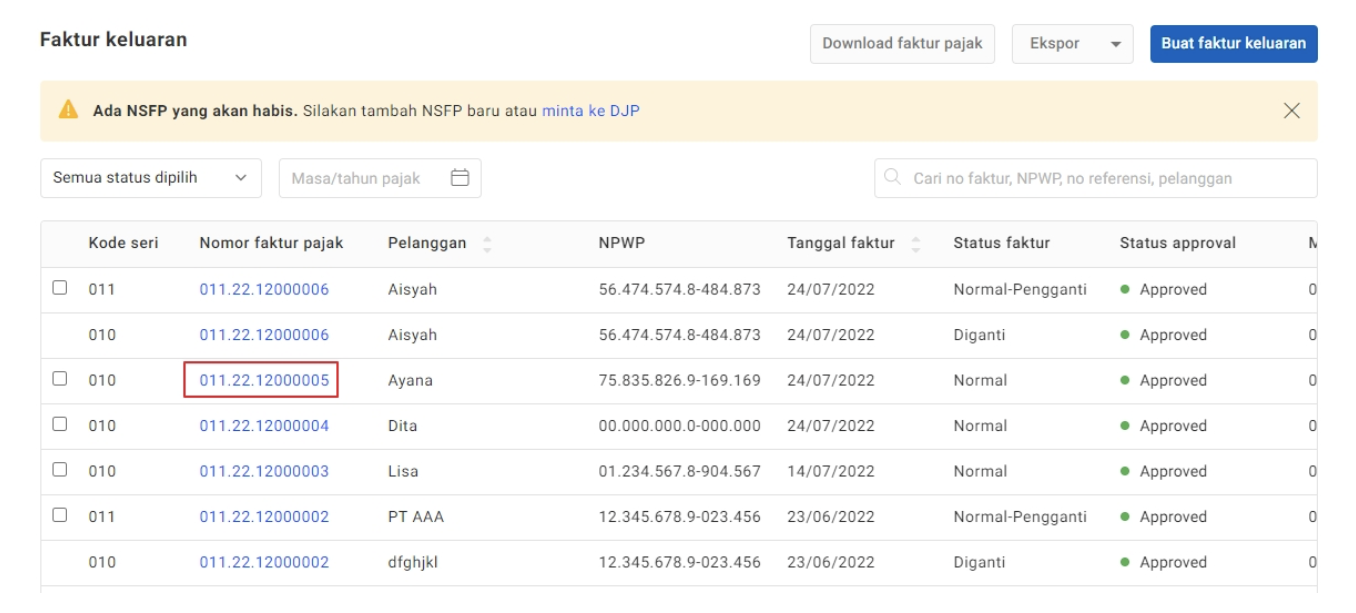Image resolution: width=1356 pixels, height=613 pixels.
Task: Open invoice 011.22.12000005 for Ayana
Action: point(264,381)
